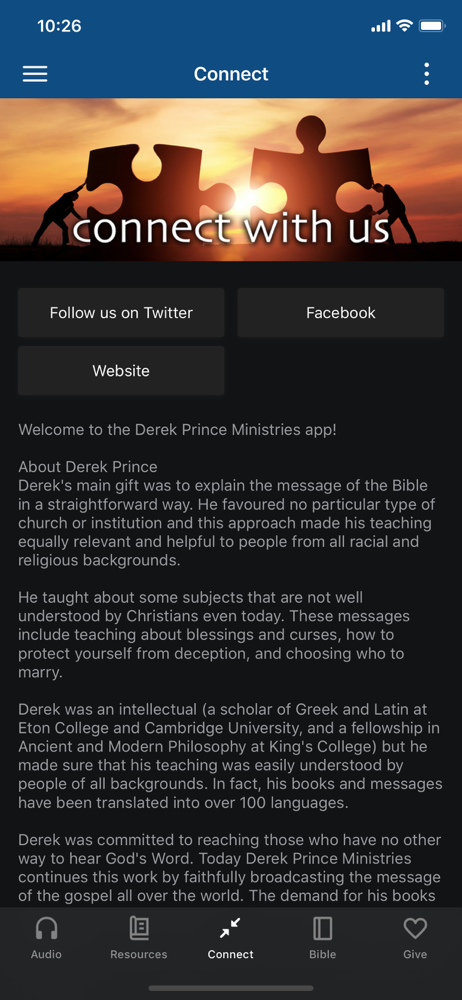This screenshot has height=1000, width=462.
Task: Tap the battery indicator icon
Action: pos(432,26)
